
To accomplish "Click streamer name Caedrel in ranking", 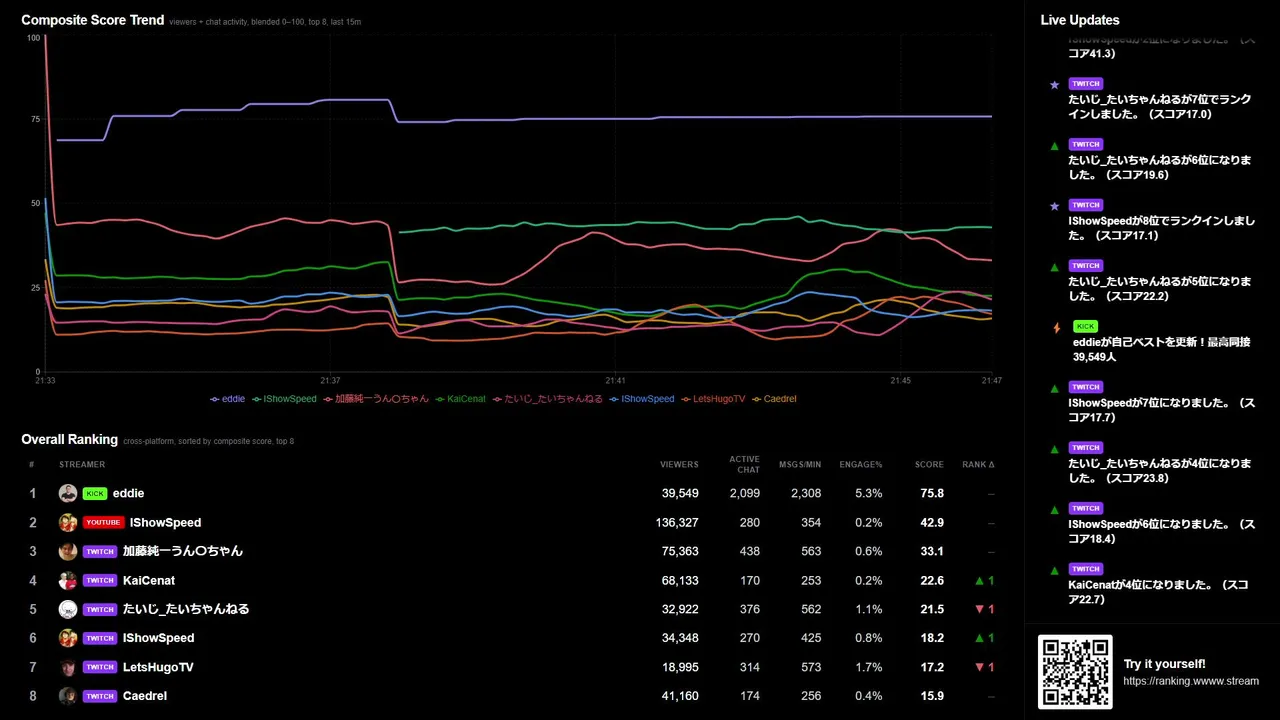I will (145, 696).
